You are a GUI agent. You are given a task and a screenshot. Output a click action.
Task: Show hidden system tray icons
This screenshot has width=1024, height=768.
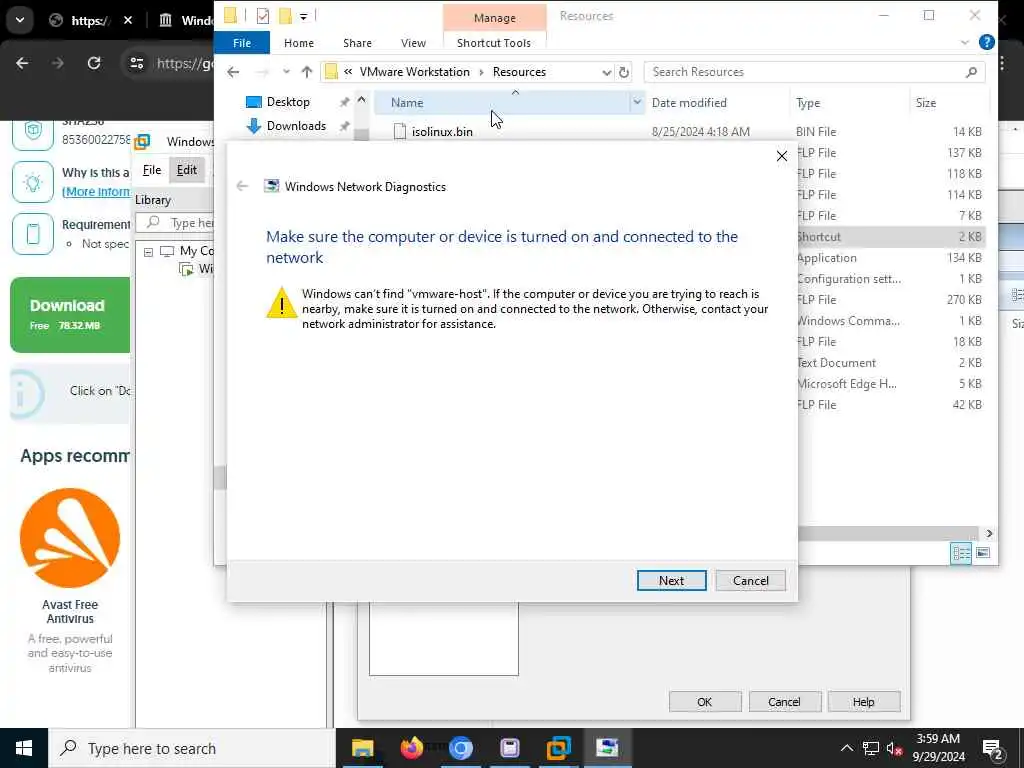[x=846, y=748]
